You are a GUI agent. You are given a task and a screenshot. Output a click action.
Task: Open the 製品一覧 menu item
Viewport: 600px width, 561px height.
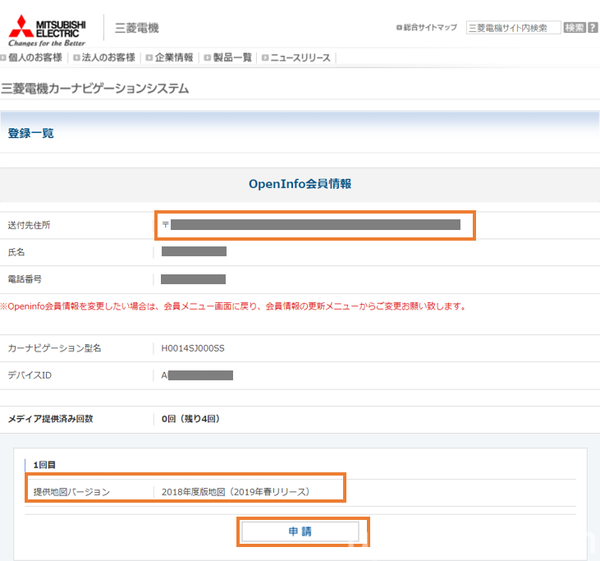click(x=232, y=58)
